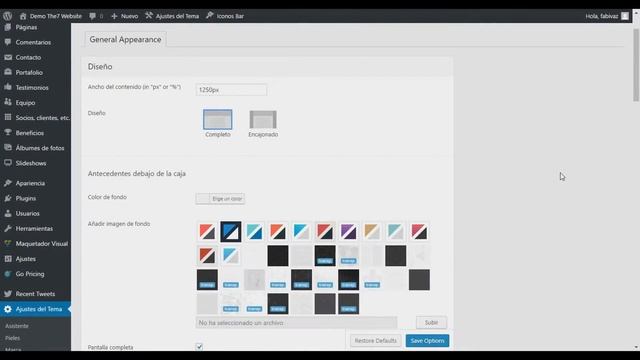
Task: Click the Restore Defaults button
Action: tap(376, 341)
